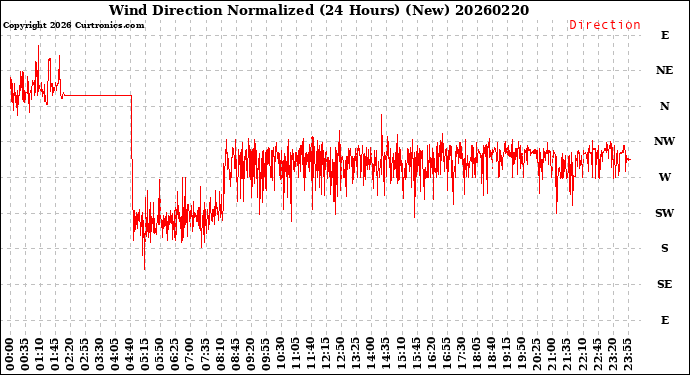Click the '16:55' time label
This screenshot has width=690, height=375.
tap(446, 355)
